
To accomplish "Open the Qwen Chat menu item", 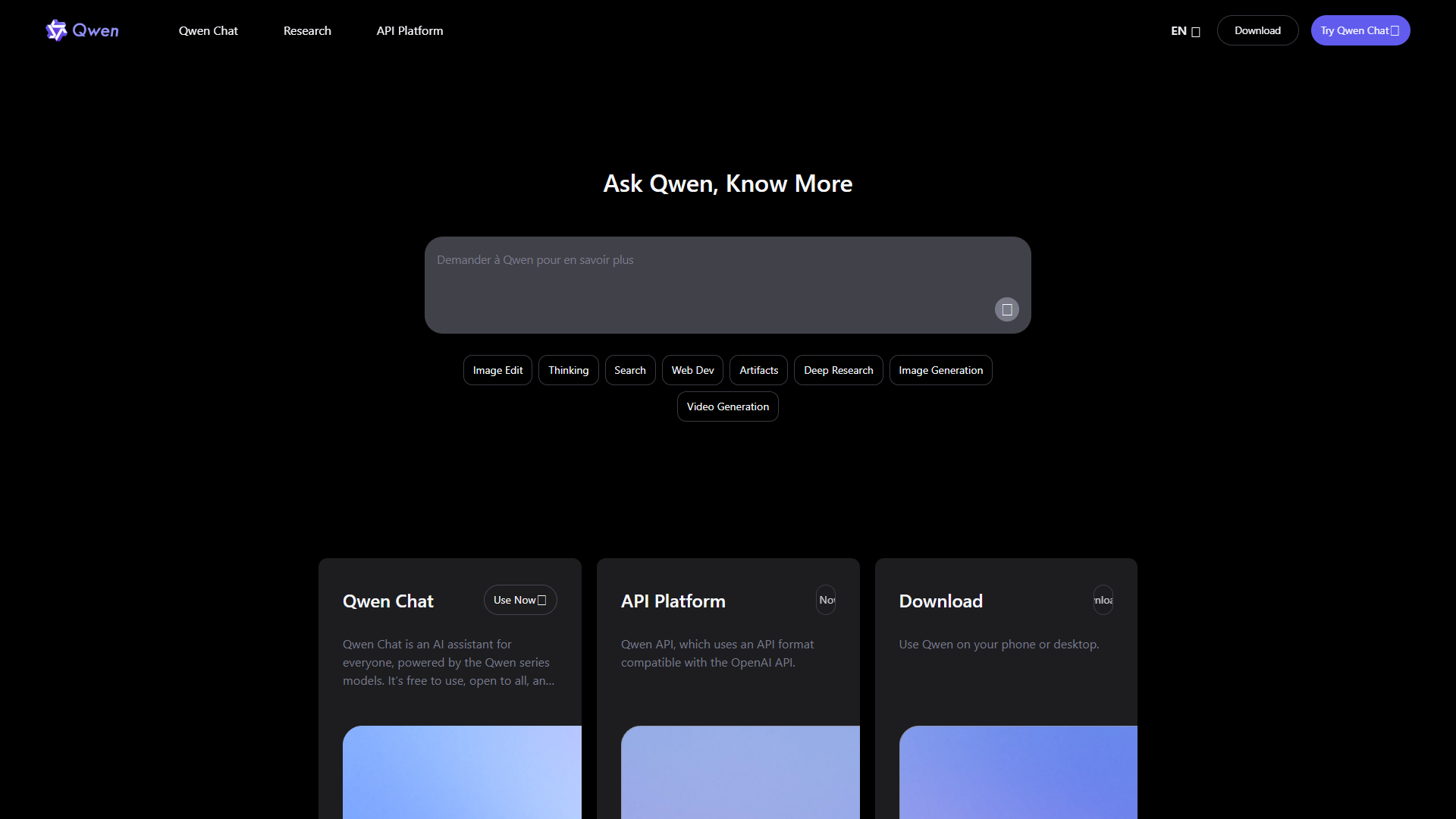I will tap(209, 31).
